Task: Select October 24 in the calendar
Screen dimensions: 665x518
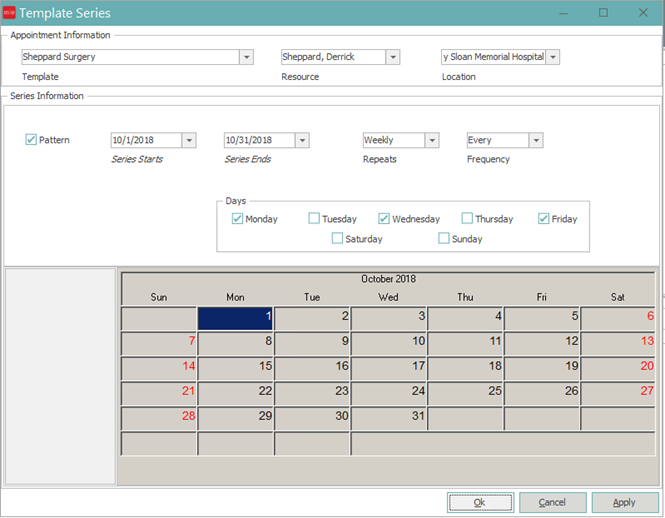Action: point(388,394)
